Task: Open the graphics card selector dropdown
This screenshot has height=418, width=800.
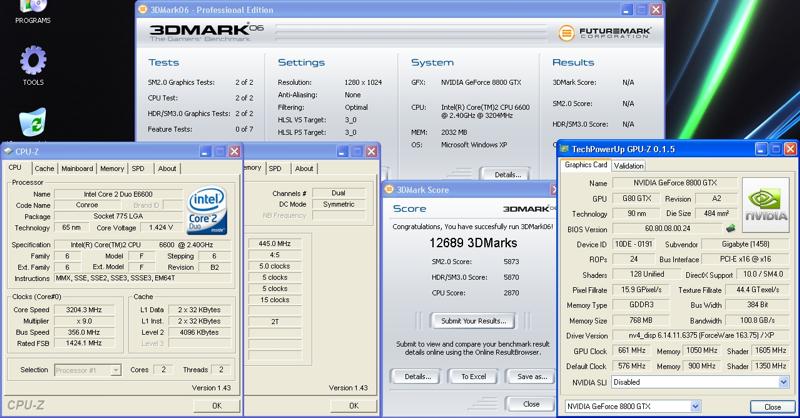Action: [695, 406]
